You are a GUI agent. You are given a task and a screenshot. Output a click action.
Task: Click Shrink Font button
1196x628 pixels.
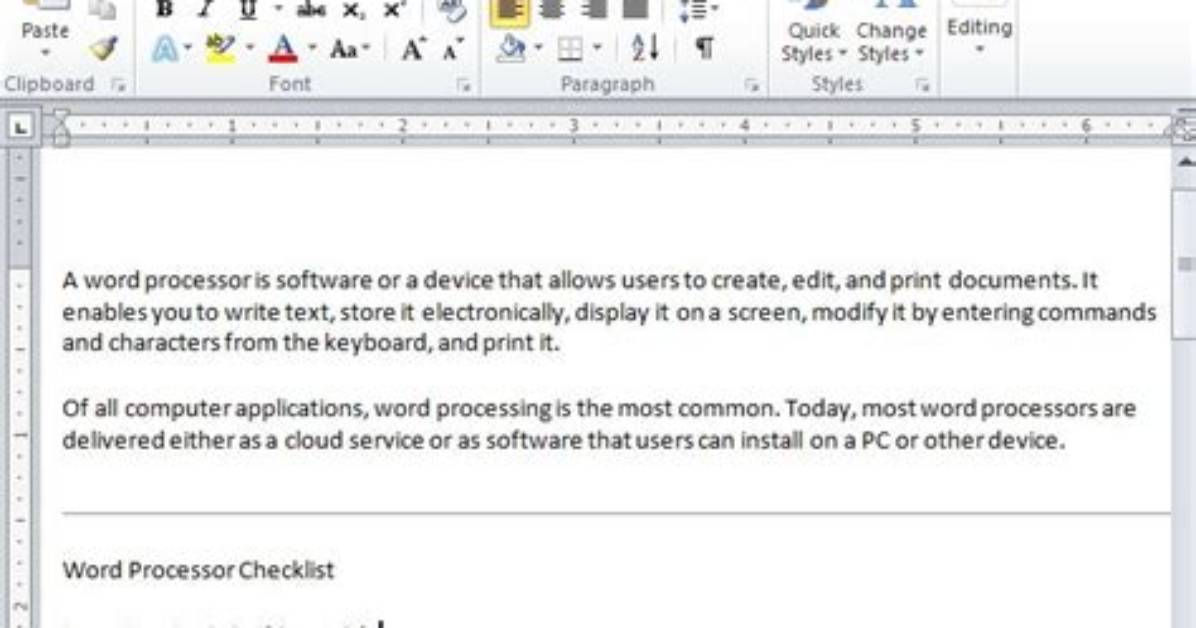[x=453, y=50]
